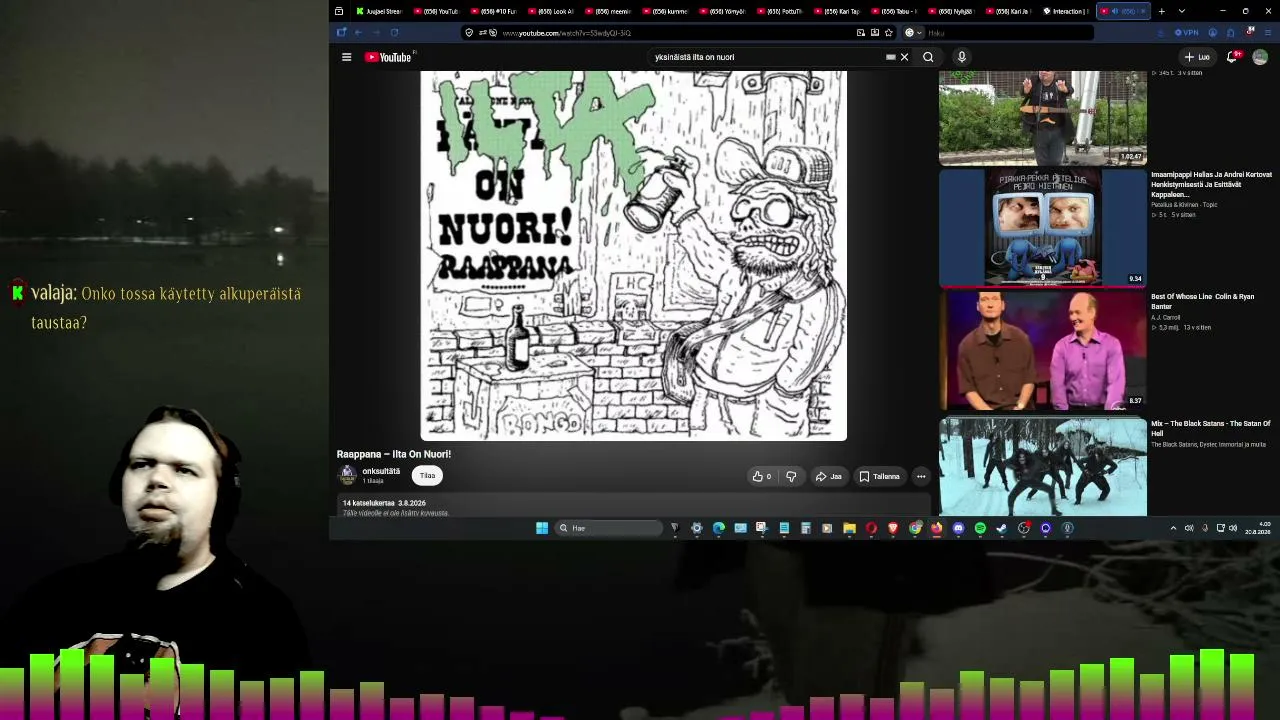Open a new browser tab

point(1161,11)
